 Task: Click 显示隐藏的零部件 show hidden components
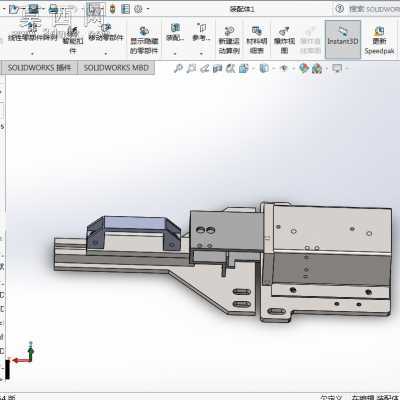click(x=144, y=40)
